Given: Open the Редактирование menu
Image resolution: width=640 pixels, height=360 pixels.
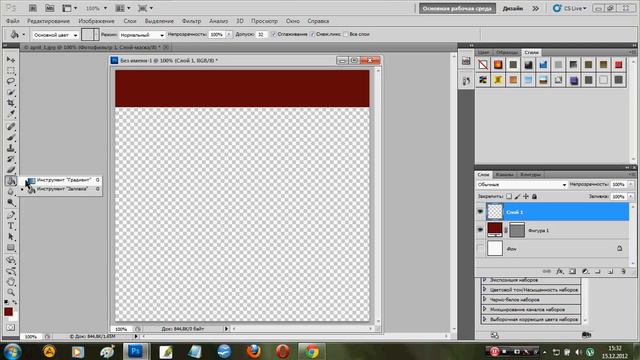Looking at the screenshot, I should (x=48, y=21).
